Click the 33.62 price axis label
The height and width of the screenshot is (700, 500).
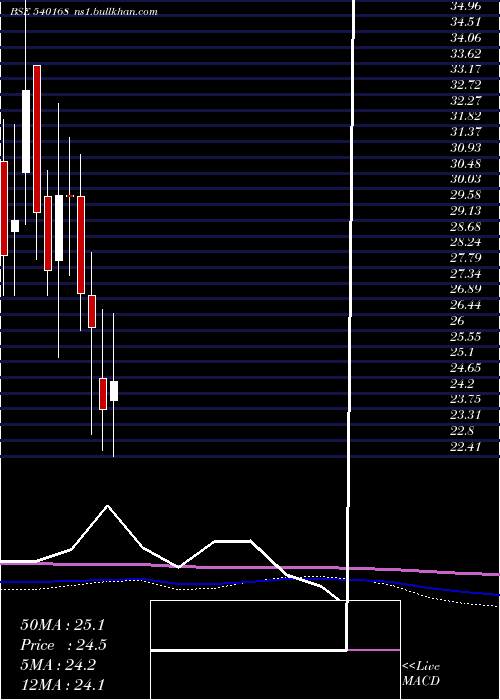[465, 54]
